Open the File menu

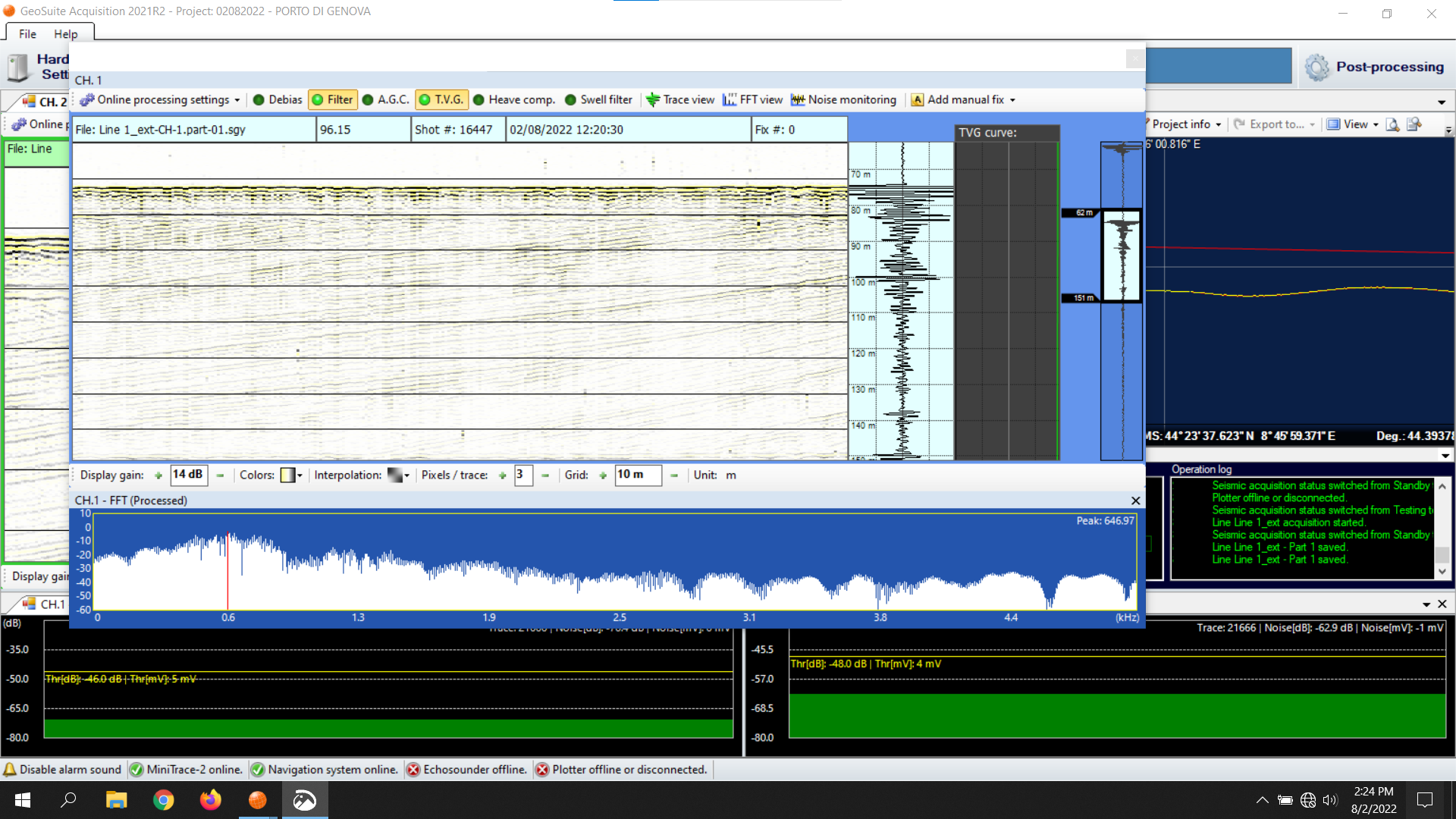(x=27, y=34)
